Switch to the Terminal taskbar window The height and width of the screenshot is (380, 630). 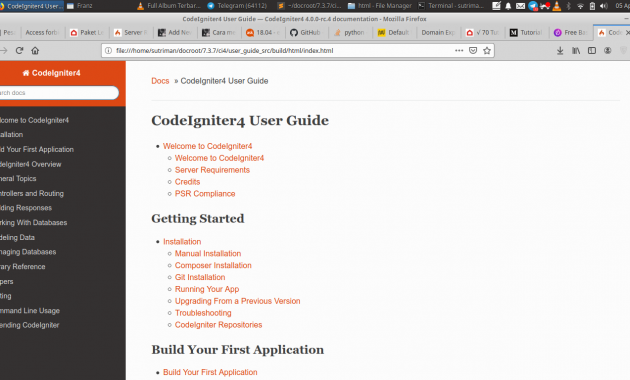[451, 6]
